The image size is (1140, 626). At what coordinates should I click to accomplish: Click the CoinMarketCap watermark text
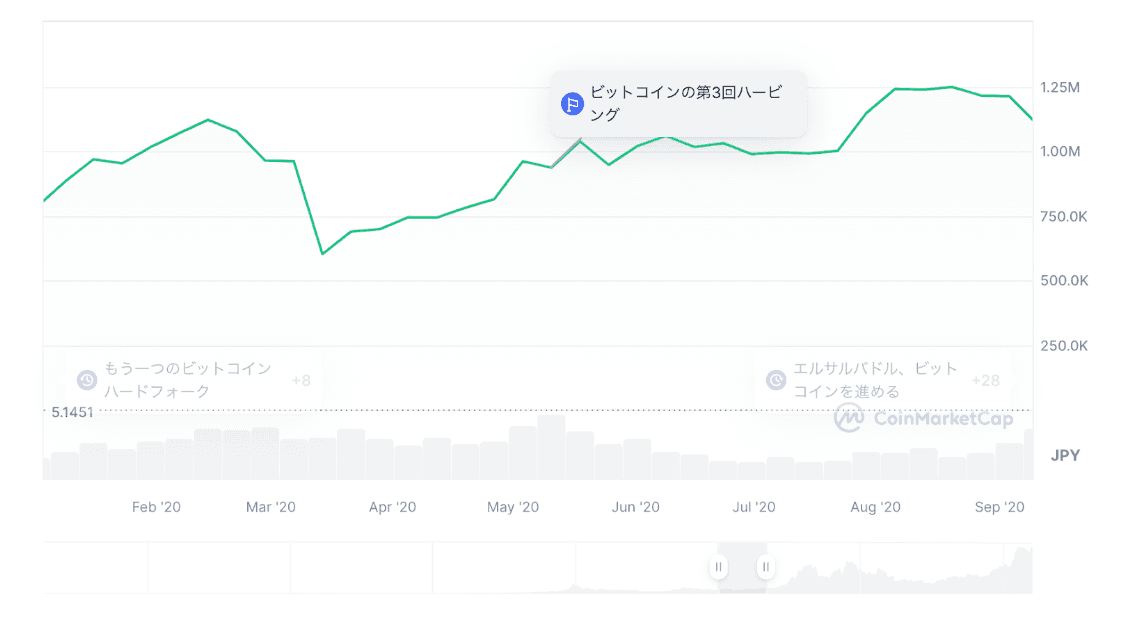point(943,419)
